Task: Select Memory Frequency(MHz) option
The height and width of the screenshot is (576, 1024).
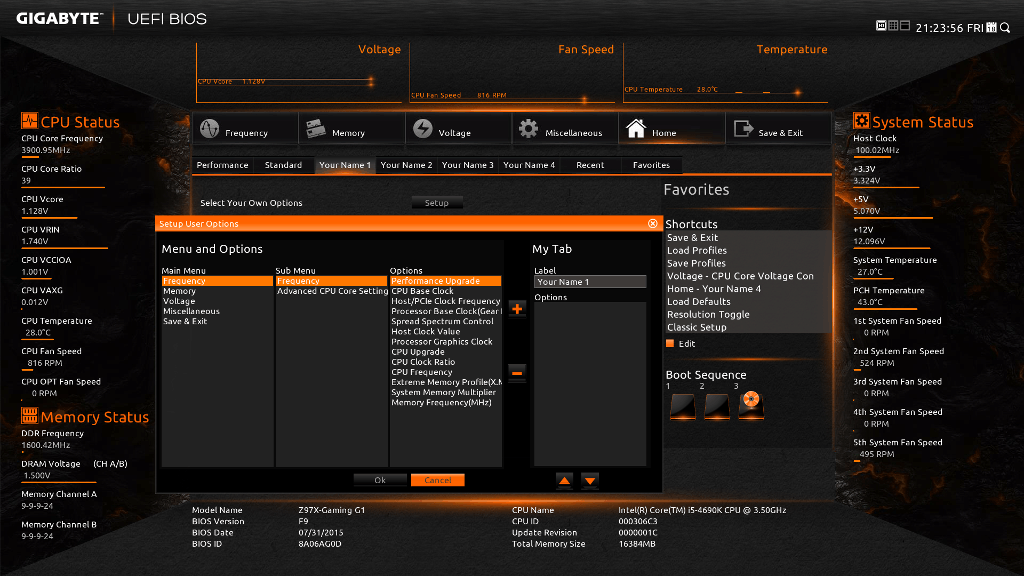Action: [x=445, y=402]
